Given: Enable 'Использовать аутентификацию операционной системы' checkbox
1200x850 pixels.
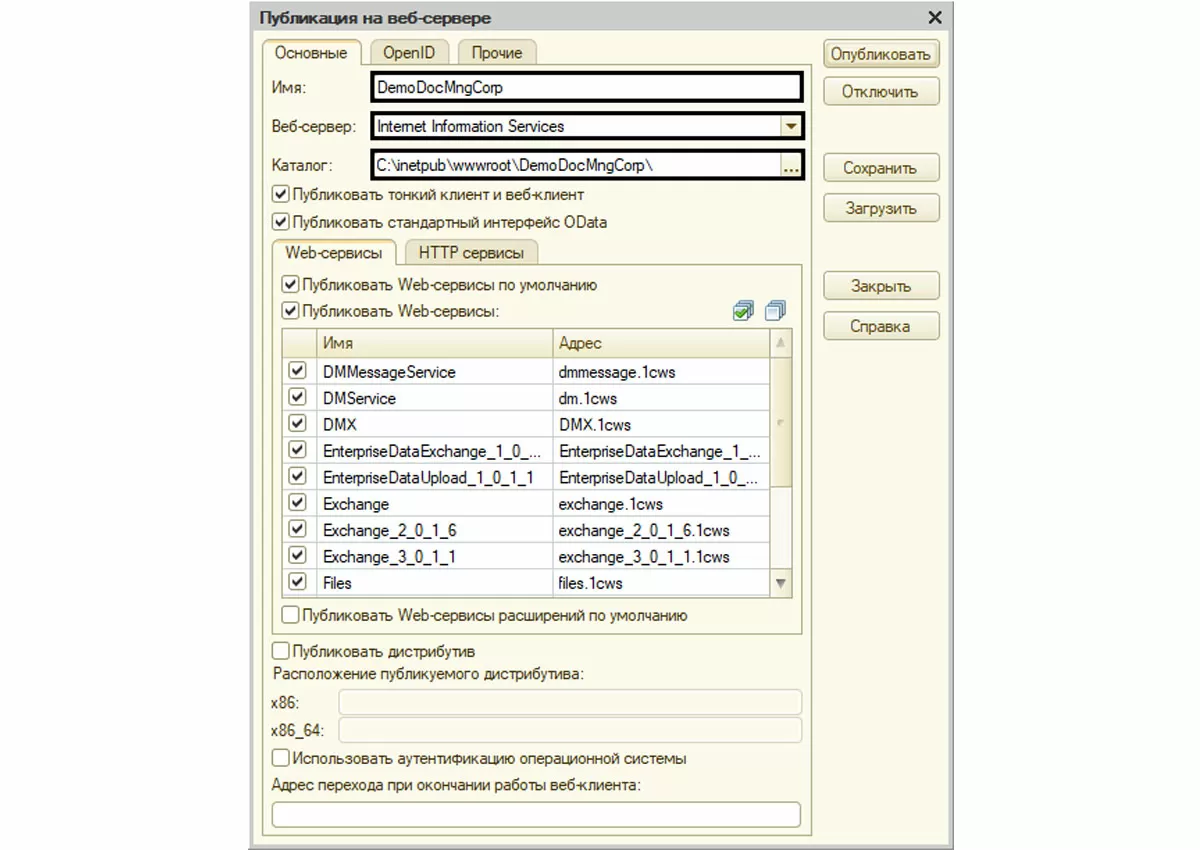Looking at the screenshot, I should point(281,759).
